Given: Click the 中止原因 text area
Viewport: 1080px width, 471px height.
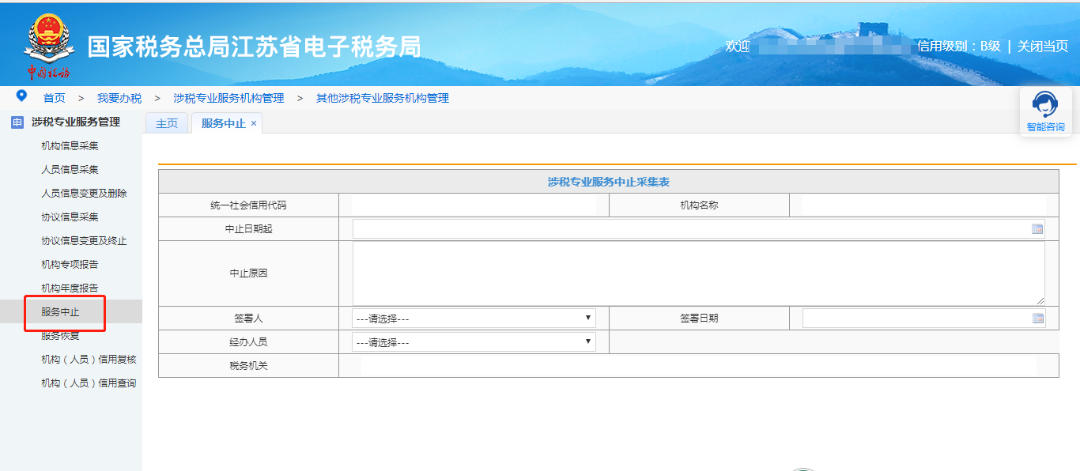Looking at the screenshot, I should point(698,273).
